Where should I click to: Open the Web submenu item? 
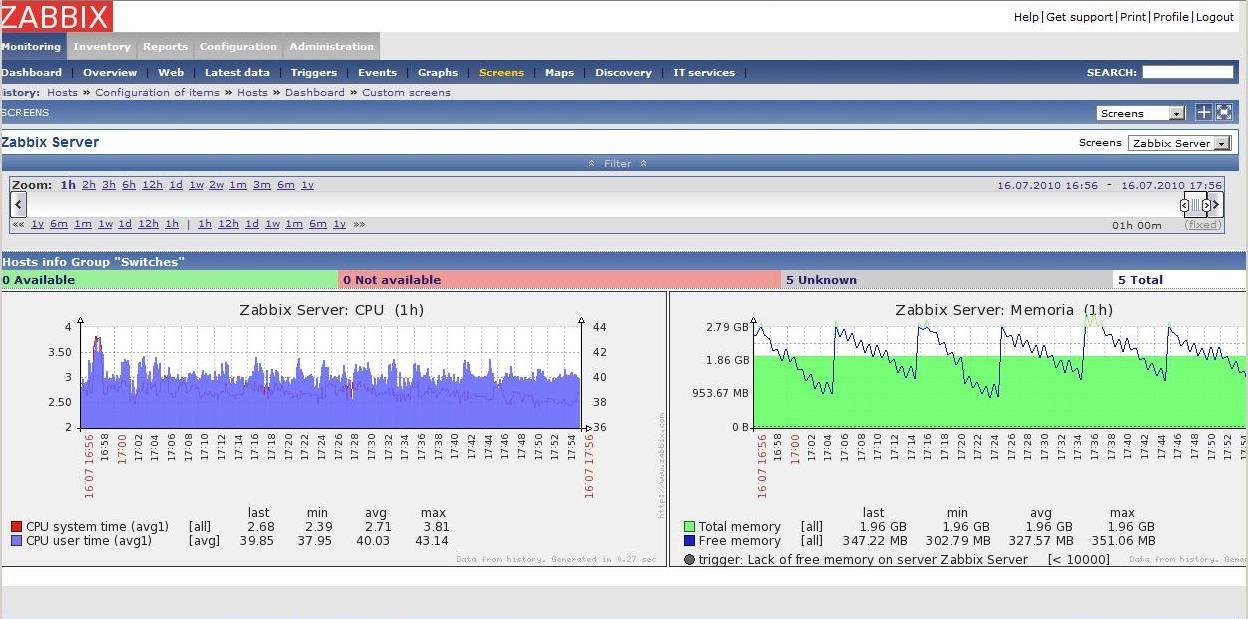point(171,72)
